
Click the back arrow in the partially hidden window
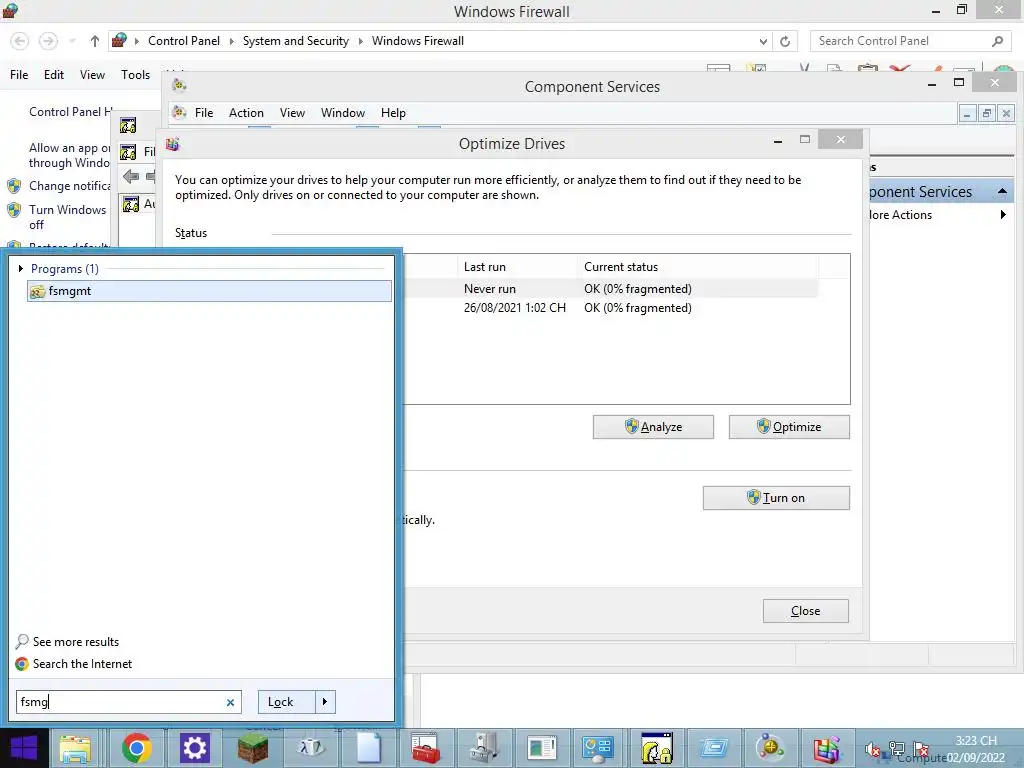tap(131, 176)
